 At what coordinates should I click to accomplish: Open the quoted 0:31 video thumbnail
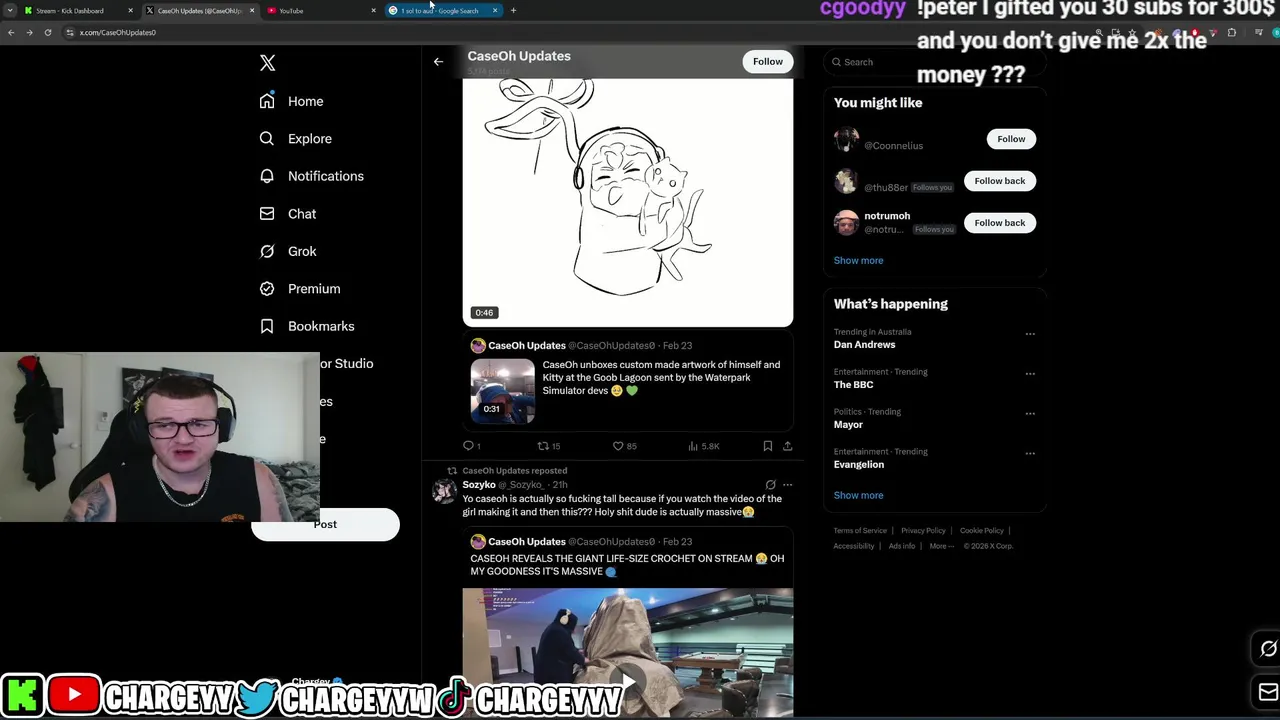click(x=503, y=391)
